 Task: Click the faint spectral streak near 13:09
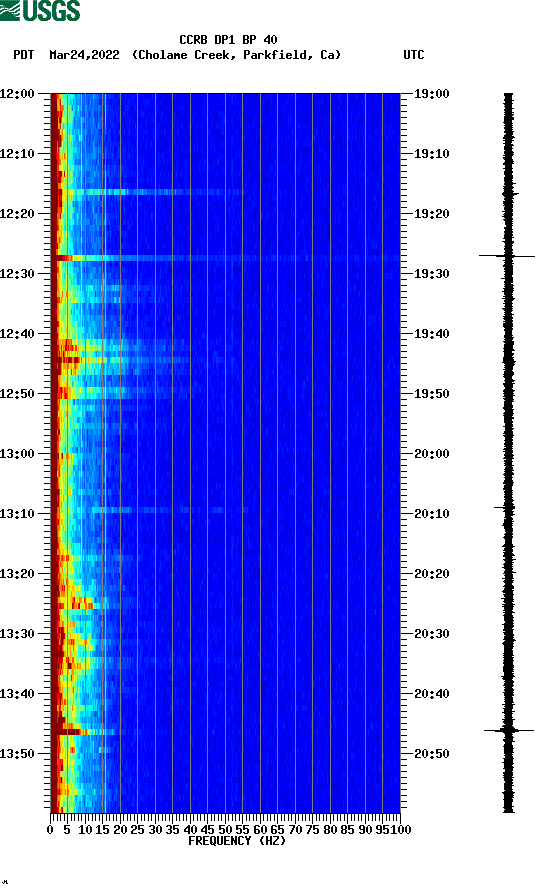pyautogui.click(x=170, y=510)
